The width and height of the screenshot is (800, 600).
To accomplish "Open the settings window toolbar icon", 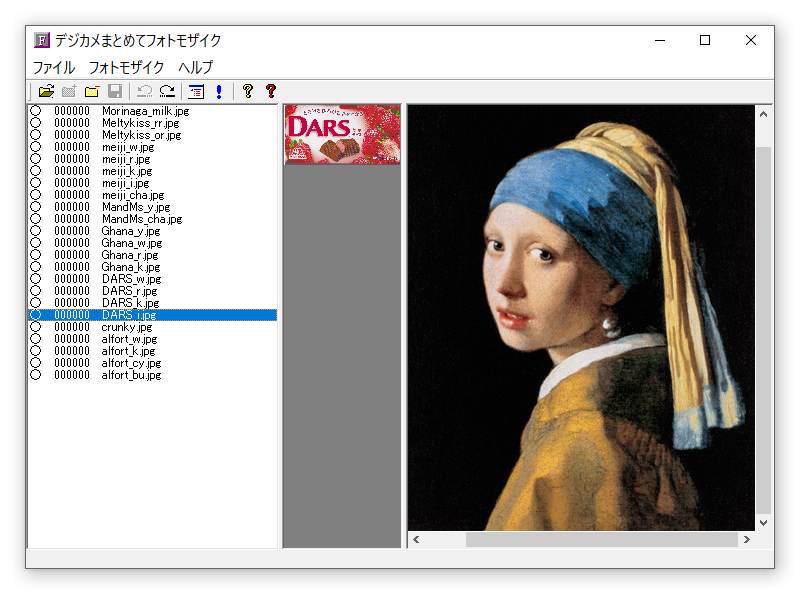I will (x=196, y=91).
